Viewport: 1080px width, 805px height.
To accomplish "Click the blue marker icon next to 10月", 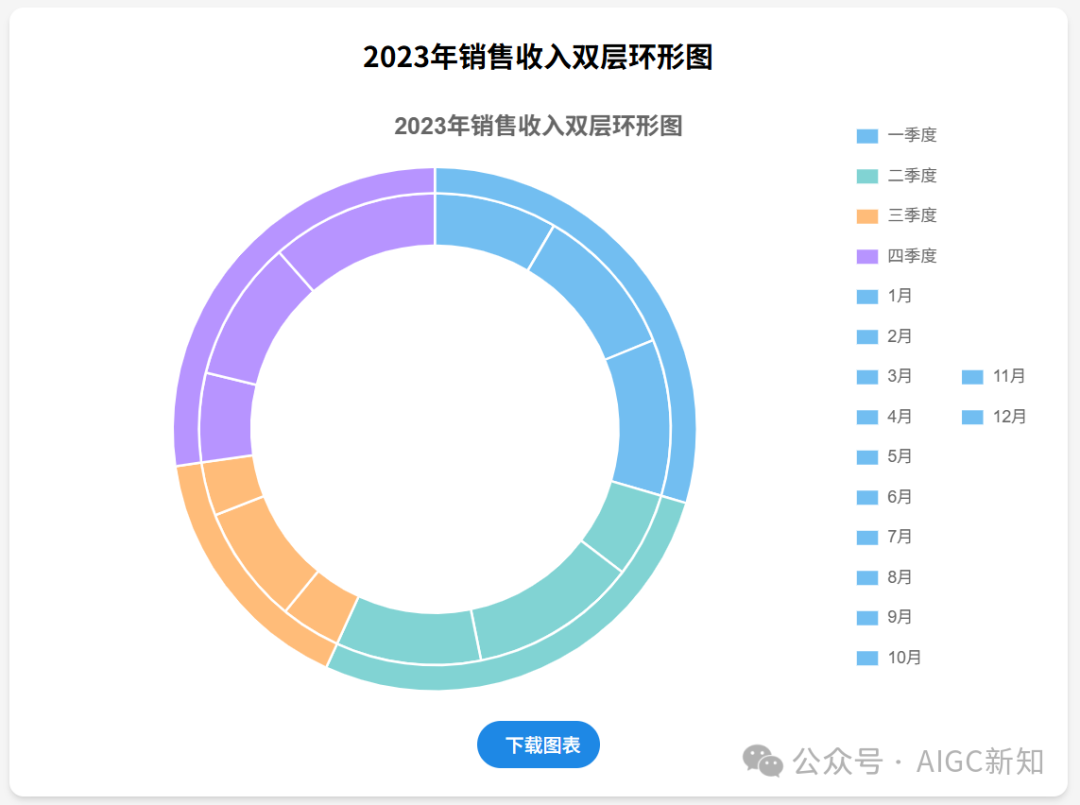I will tap(865, 658).
